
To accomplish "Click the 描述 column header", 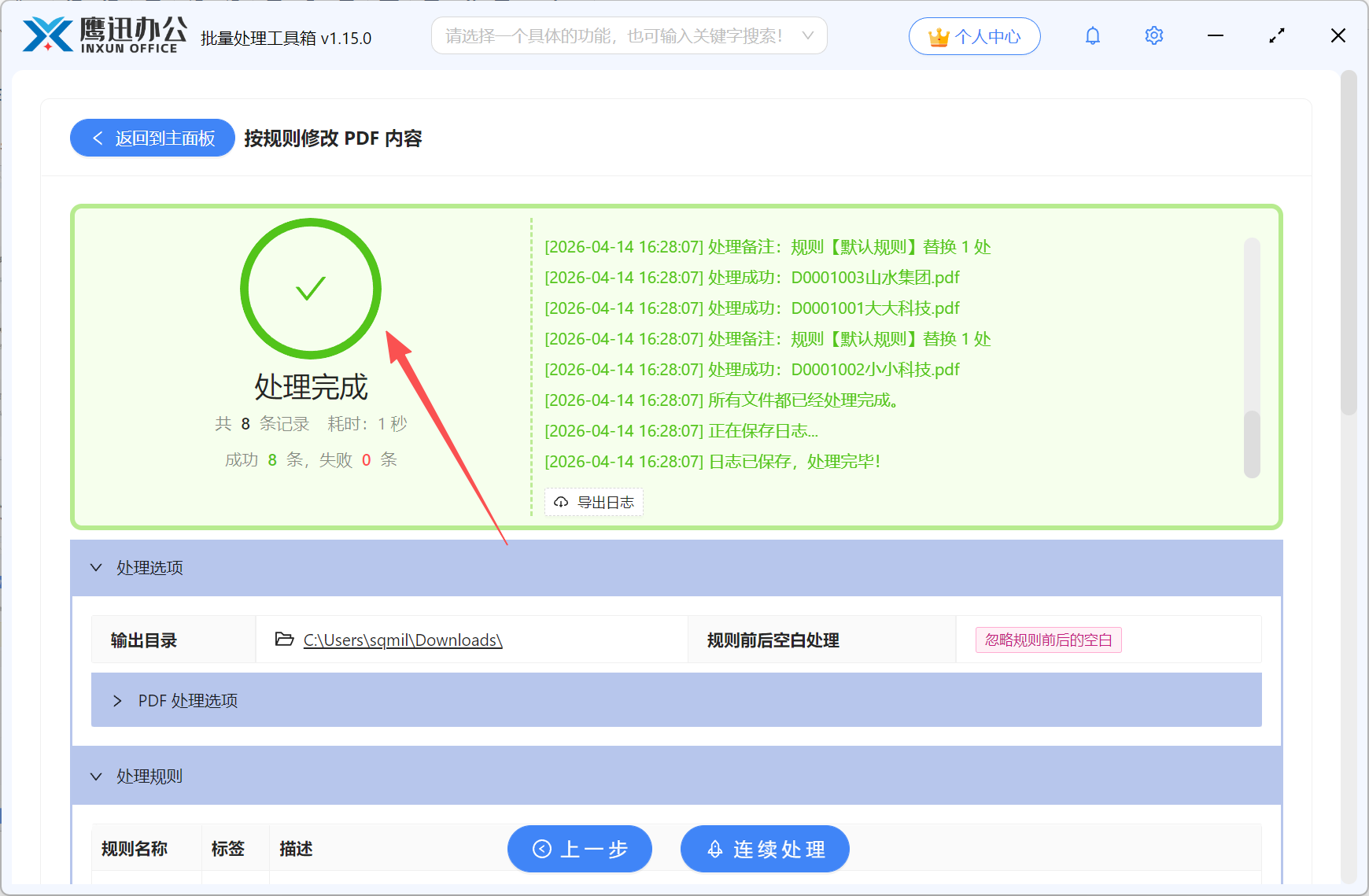I will tap(296, 849).
